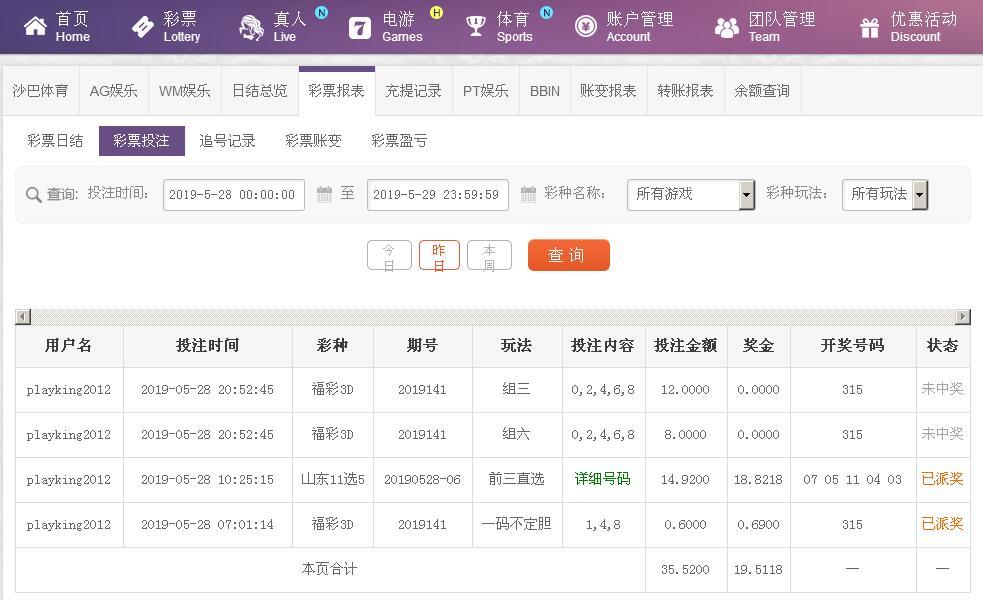The width and height of the screenshot is (983, 600).
Task: Click the 投注时间 column header
Action: coord(208,345)
